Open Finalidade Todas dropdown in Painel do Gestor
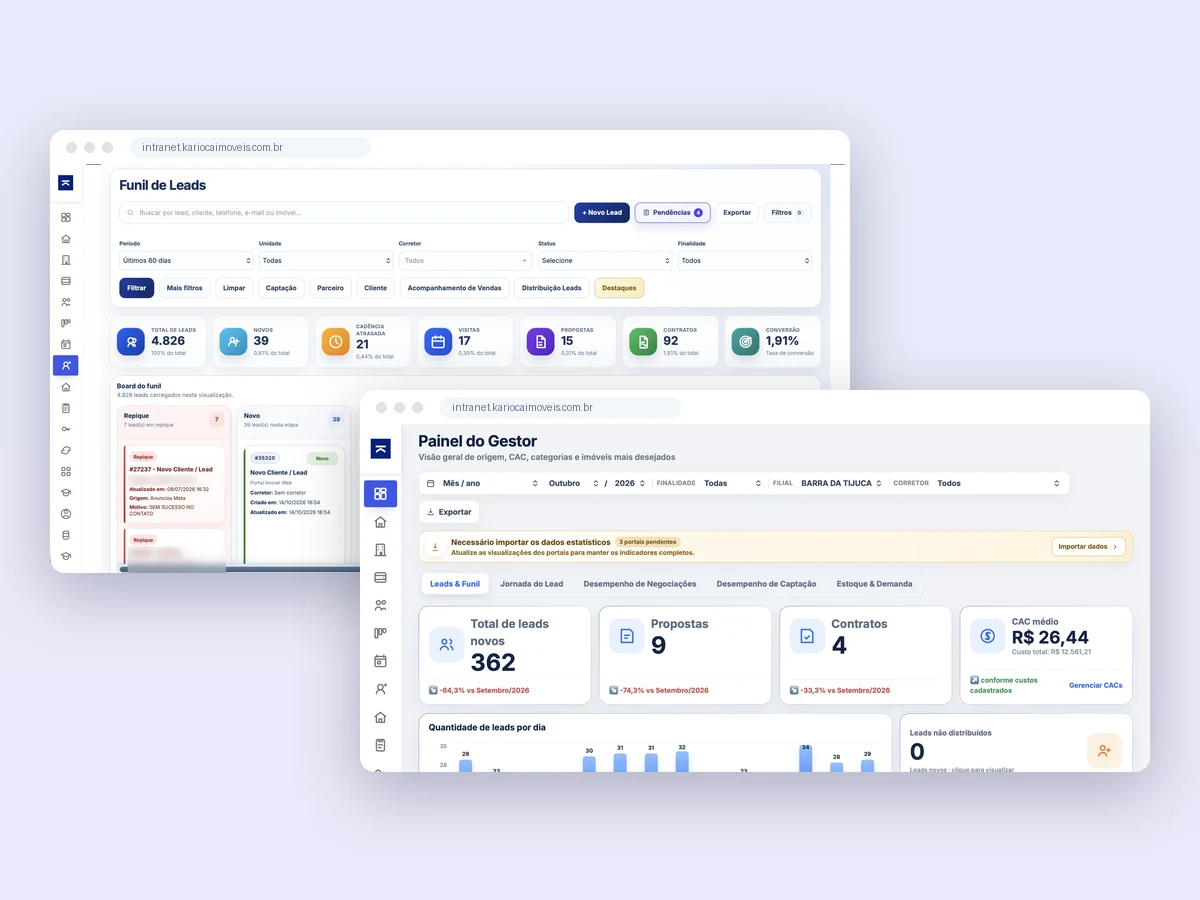The height and width of the screenshot is (900, 1200). point(732,483)
